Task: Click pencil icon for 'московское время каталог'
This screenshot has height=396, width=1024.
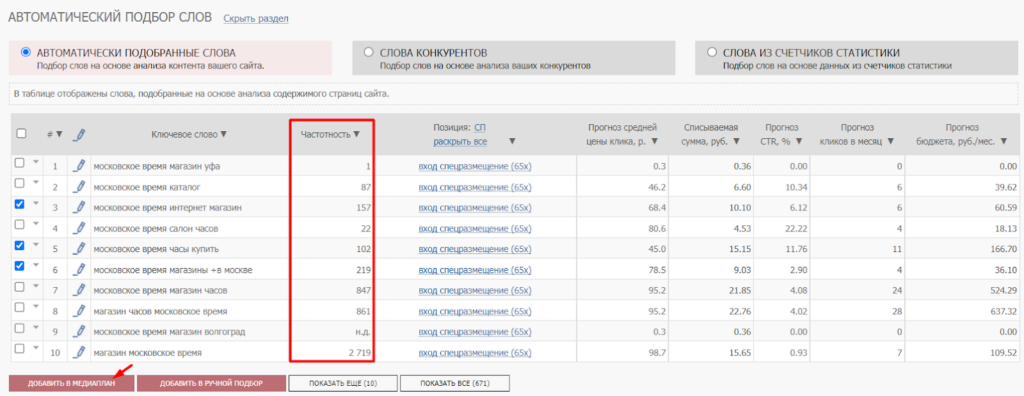Action: click(x=79, y=187)
